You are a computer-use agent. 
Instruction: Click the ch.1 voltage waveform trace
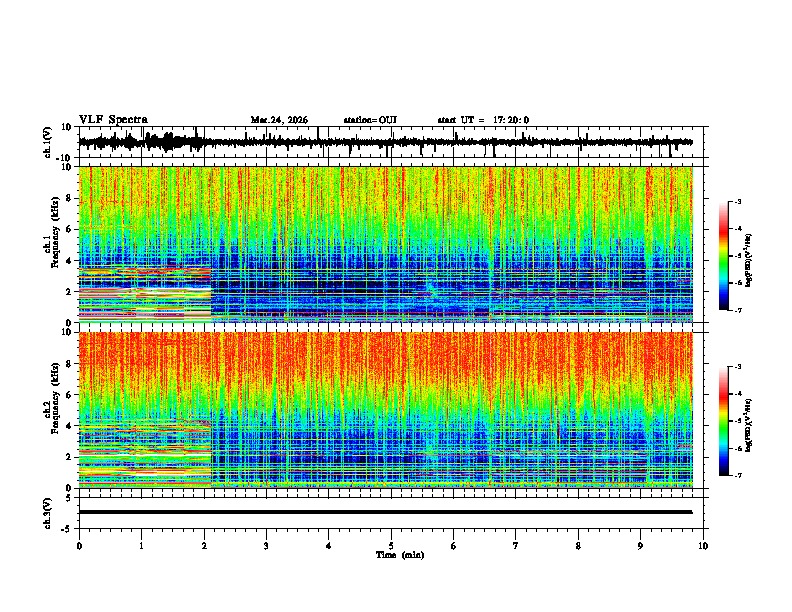385,142
